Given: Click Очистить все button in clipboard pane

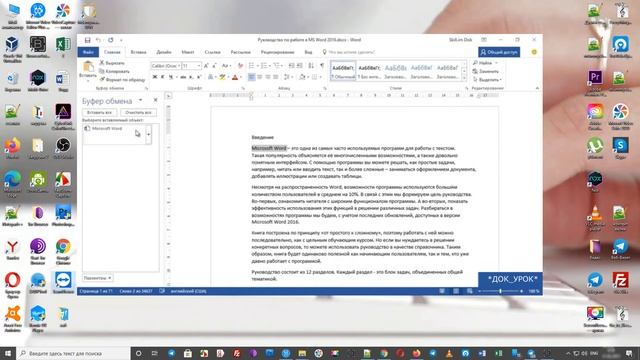Looking at the screenshot, I should [x=138, y=112].
